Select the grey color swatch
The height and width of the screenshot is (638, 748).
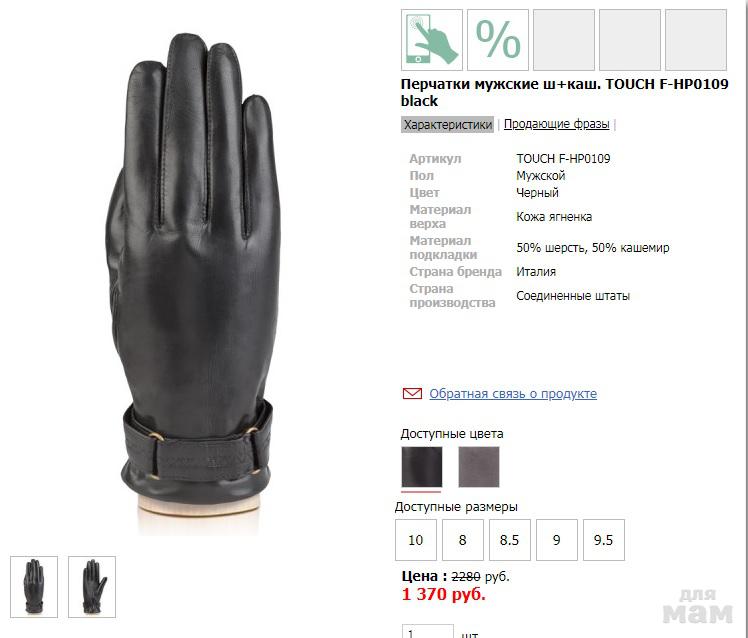(479, 467)
